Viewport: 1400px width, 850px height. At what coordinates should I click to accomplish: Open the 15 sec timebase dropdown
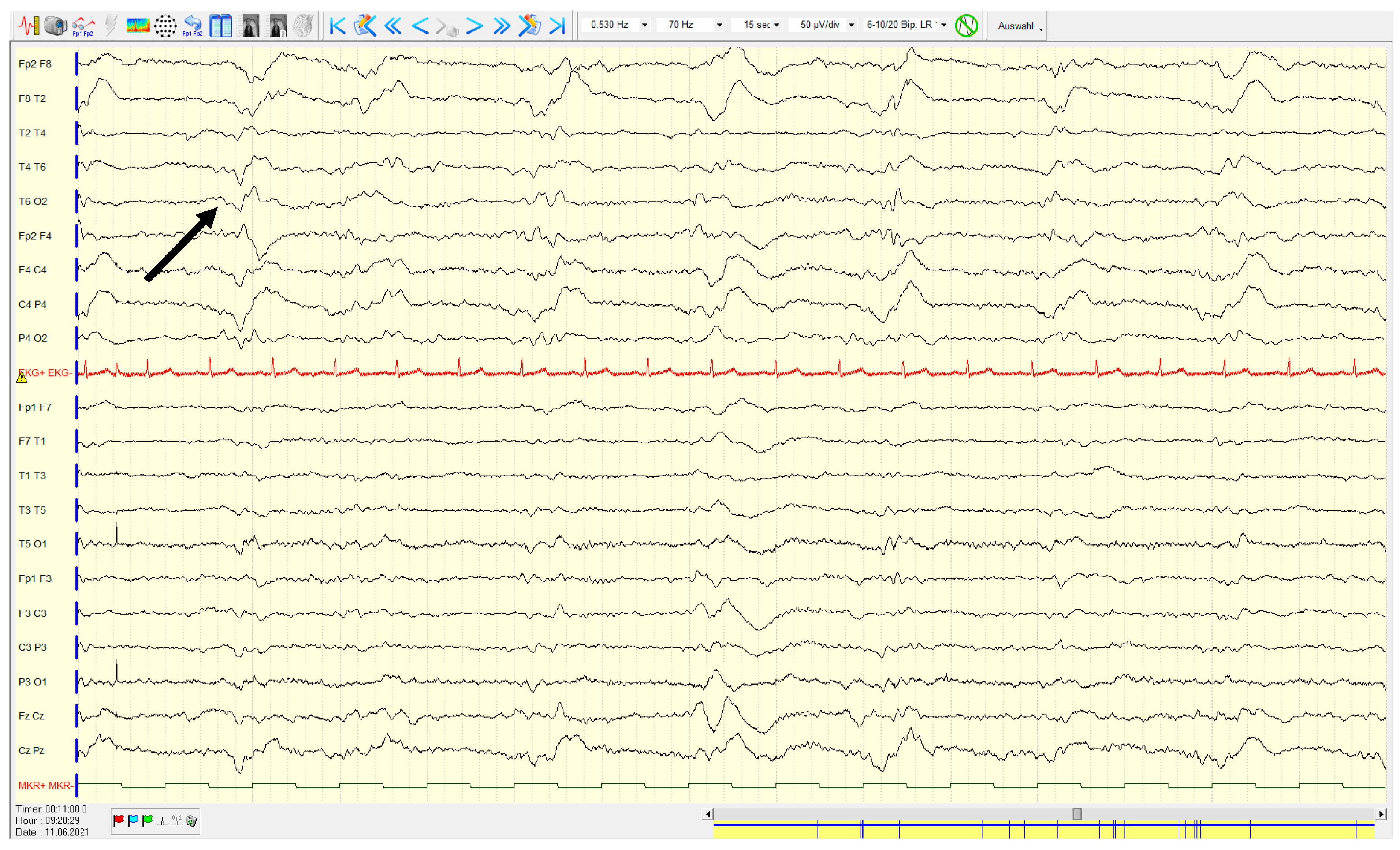776,25
